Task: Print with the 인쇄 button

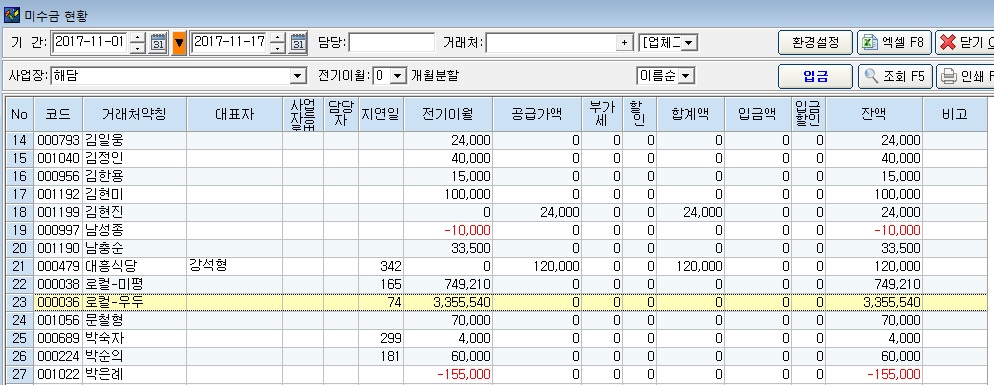Action: pos(965,76)
